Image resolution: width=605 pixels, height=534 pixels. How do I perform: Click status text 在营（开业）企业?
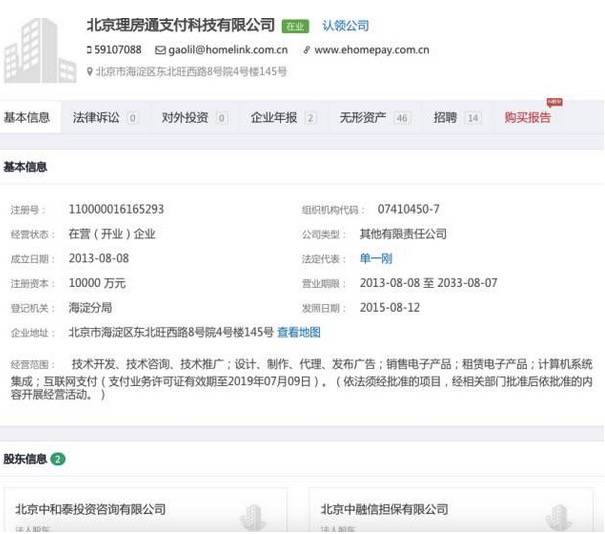112,234
